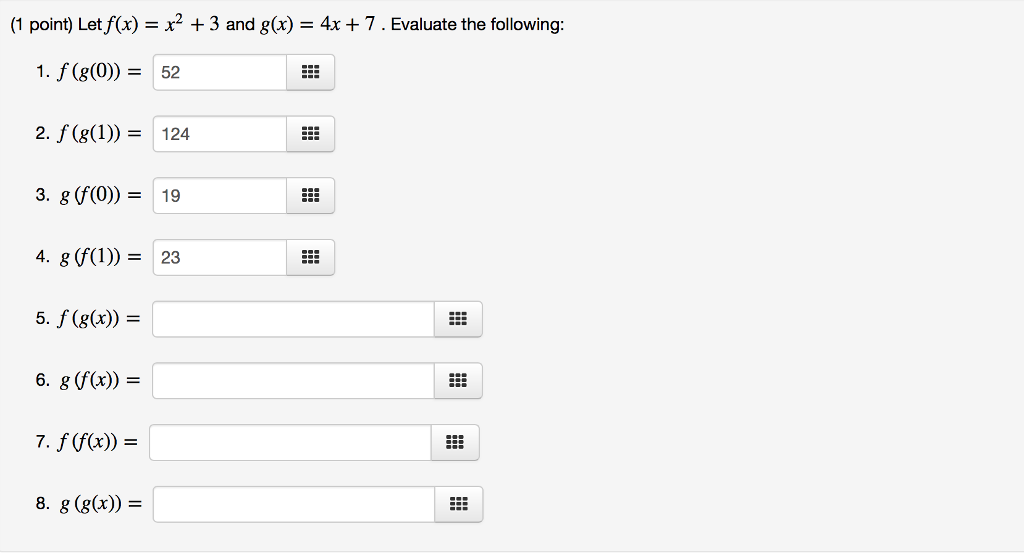Click the f(g(1)) answer field containing 124
This screenshot has width=1024, height=553.
(220, 134)
